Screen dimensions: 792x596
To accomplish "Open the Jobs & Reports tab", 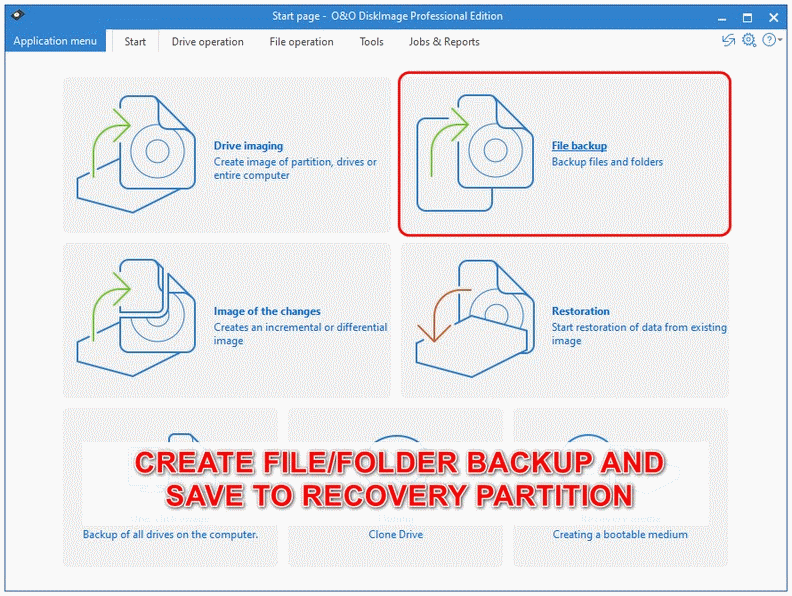I will click(444, 42).
